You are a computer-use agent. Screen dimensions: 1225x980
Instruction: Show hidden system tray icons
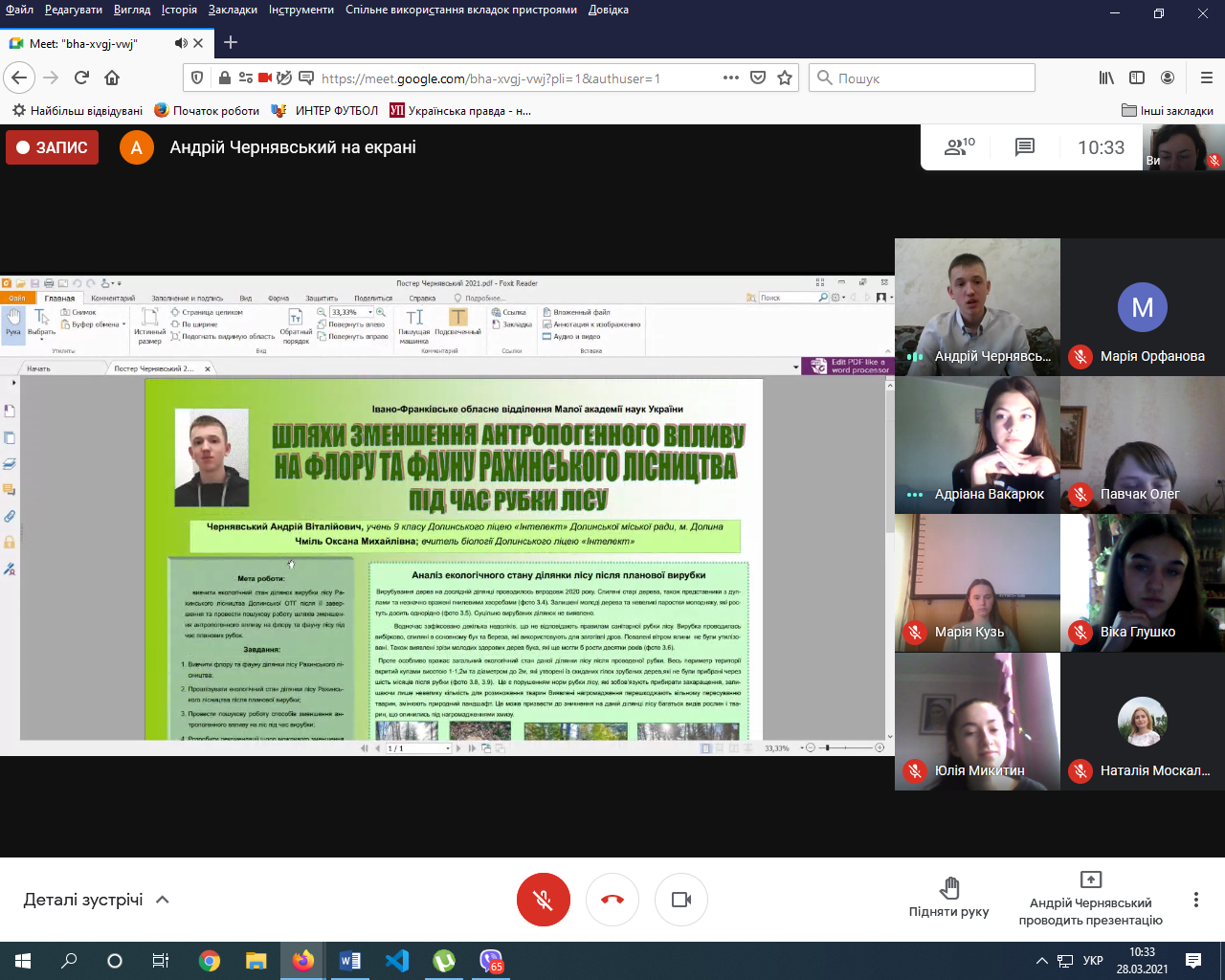pos(1042,961)
